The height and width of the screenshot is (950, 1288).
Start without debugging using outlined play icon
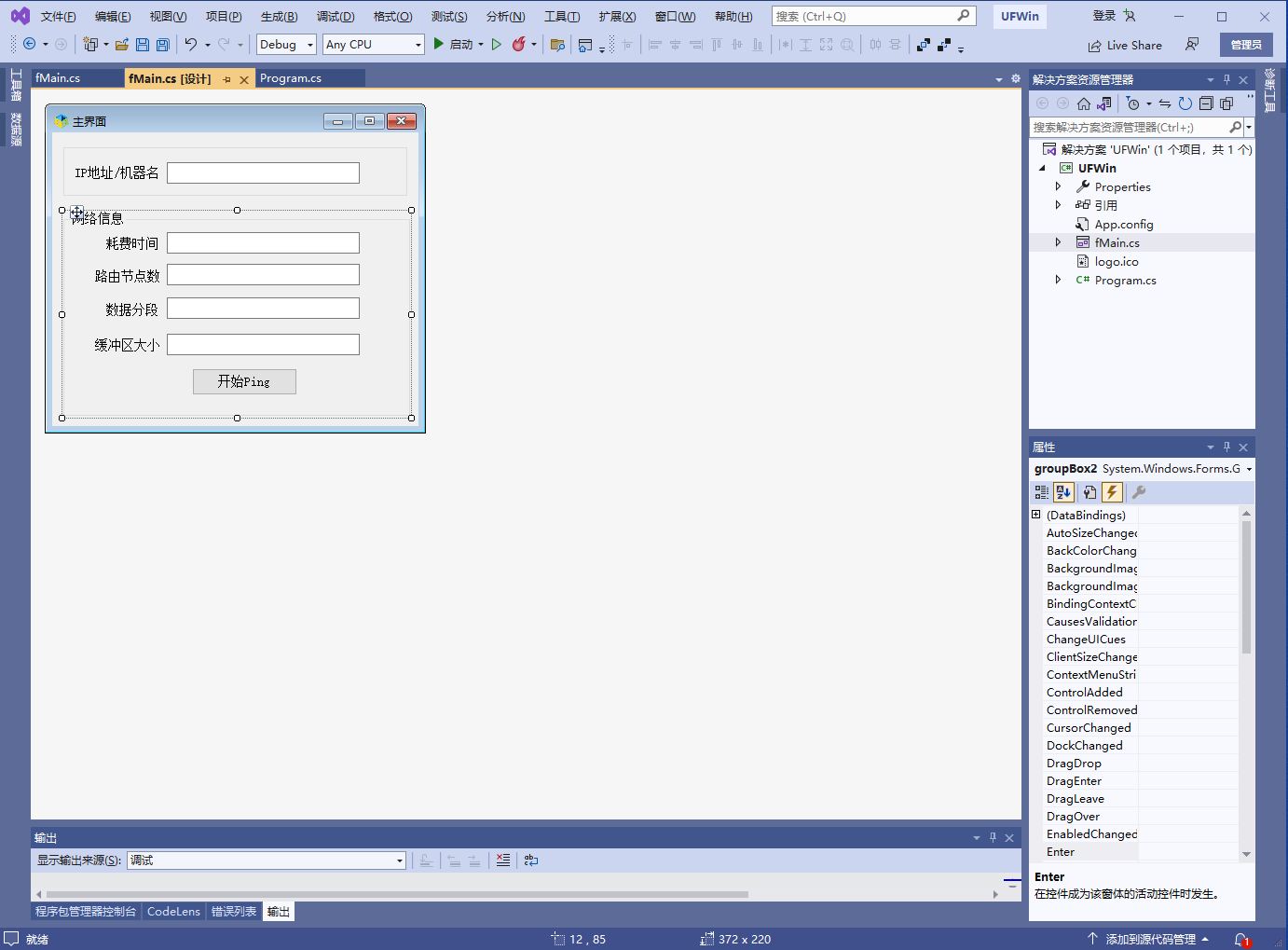(497, 44)
